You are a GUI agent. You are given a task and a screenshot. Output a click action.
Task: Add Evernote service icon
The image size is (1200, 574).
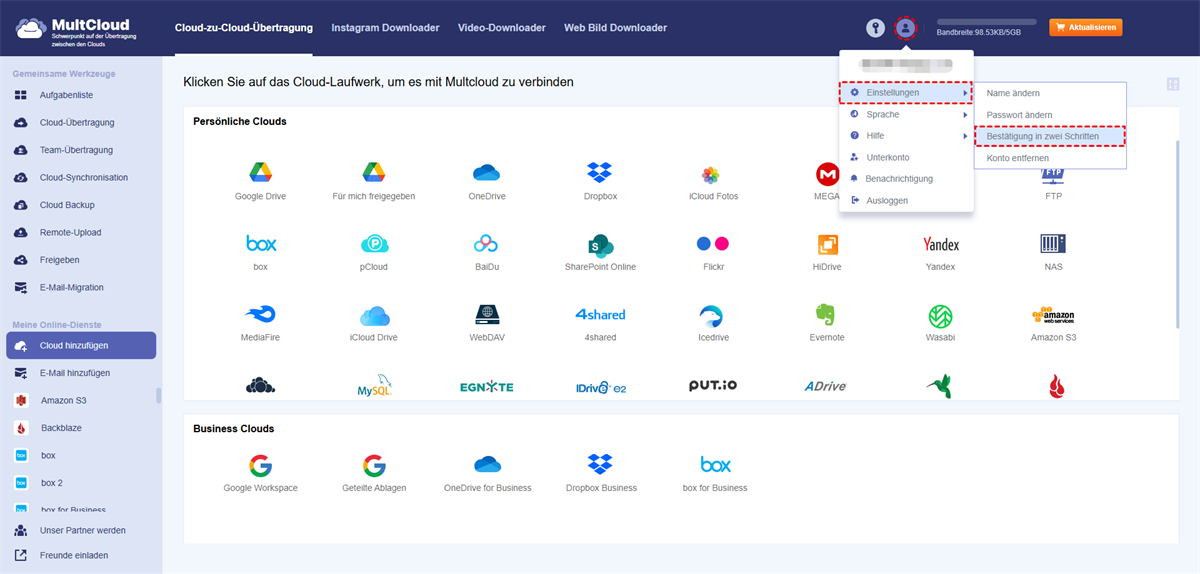[x=826, y=315]
